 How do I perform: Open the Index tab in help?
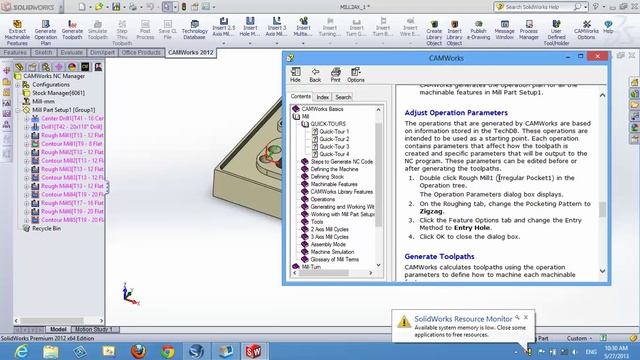click(x=322, y=97)
